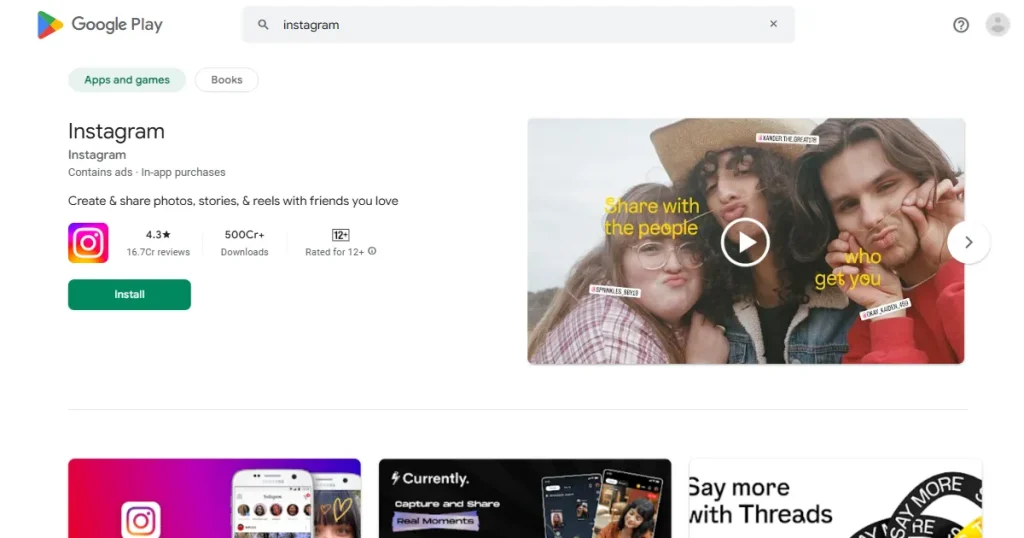Open the Instagram promo banner card
The width and height of the screenshot is (1024, 538).
214,498
